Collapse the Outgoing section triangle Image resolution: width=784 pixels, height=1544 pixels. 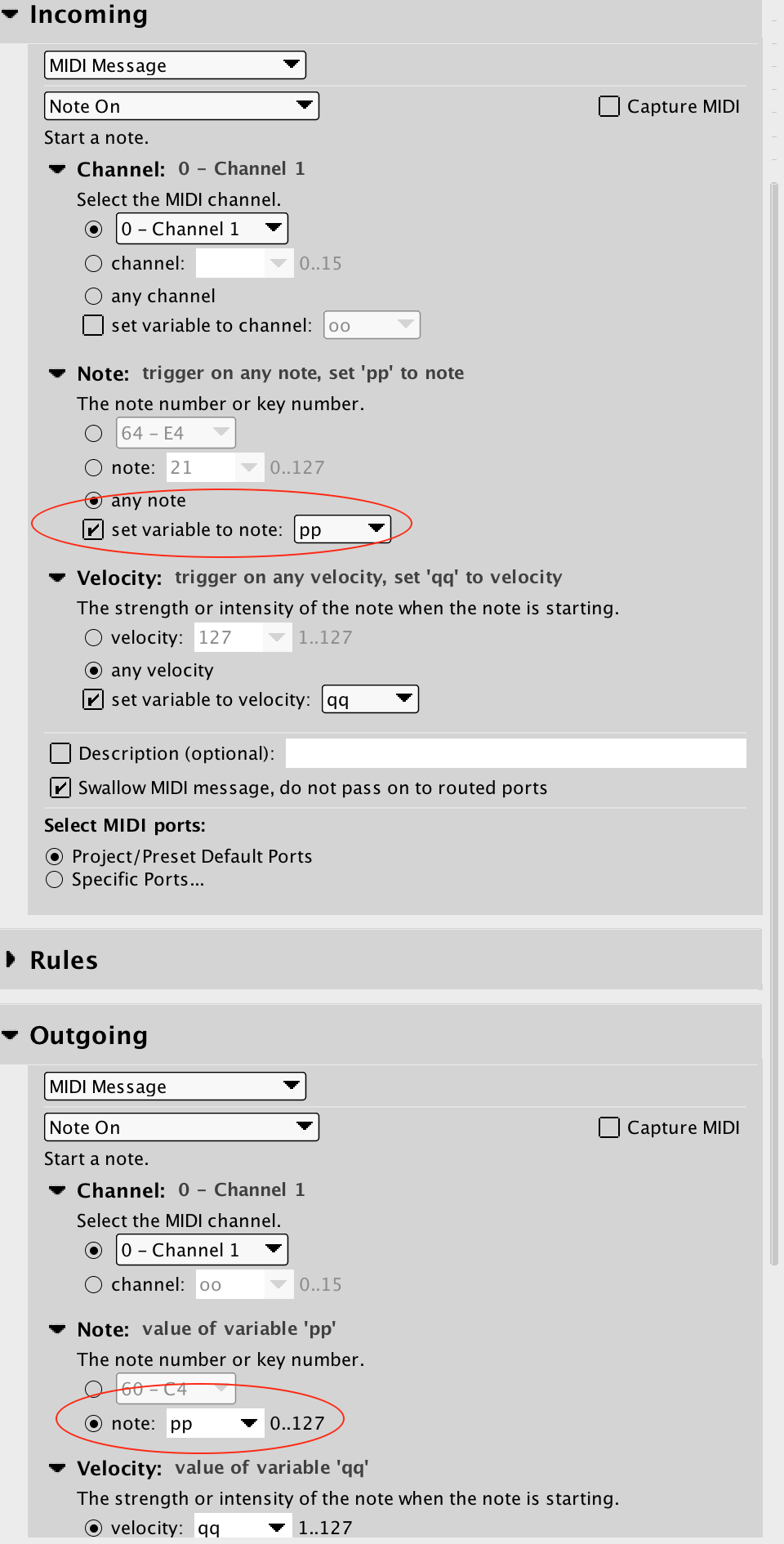click(10, 1035)
